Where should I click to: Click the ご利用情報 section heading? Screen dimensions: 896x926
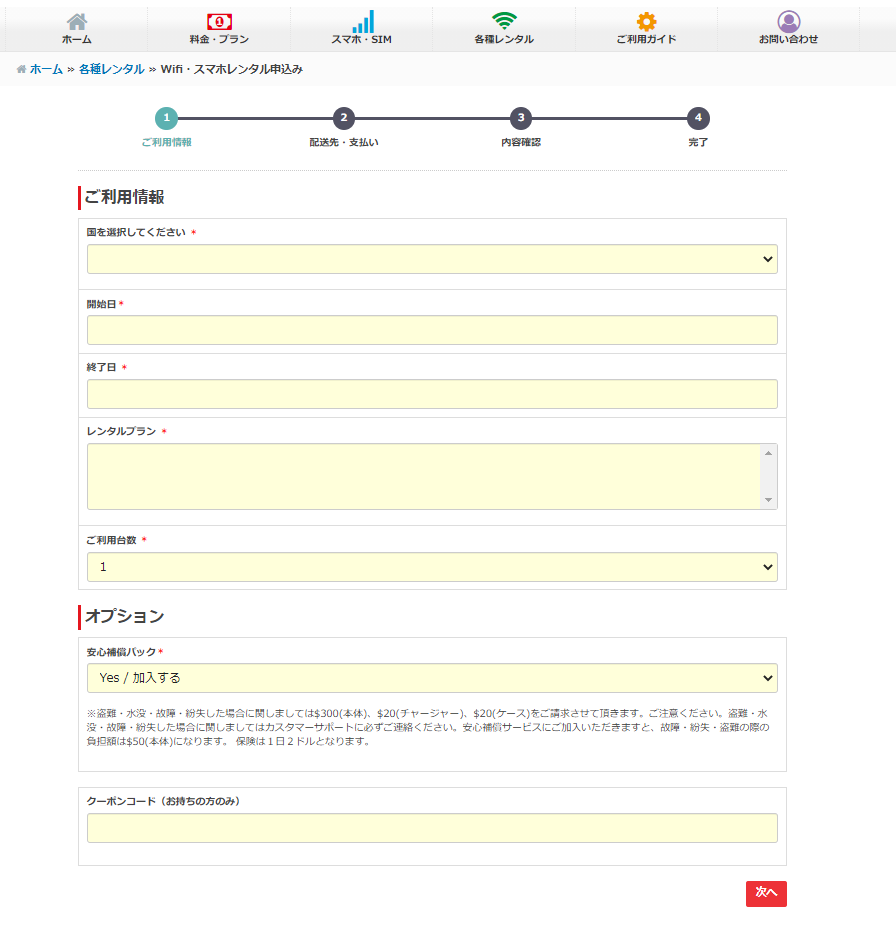(x=124, y=197)
